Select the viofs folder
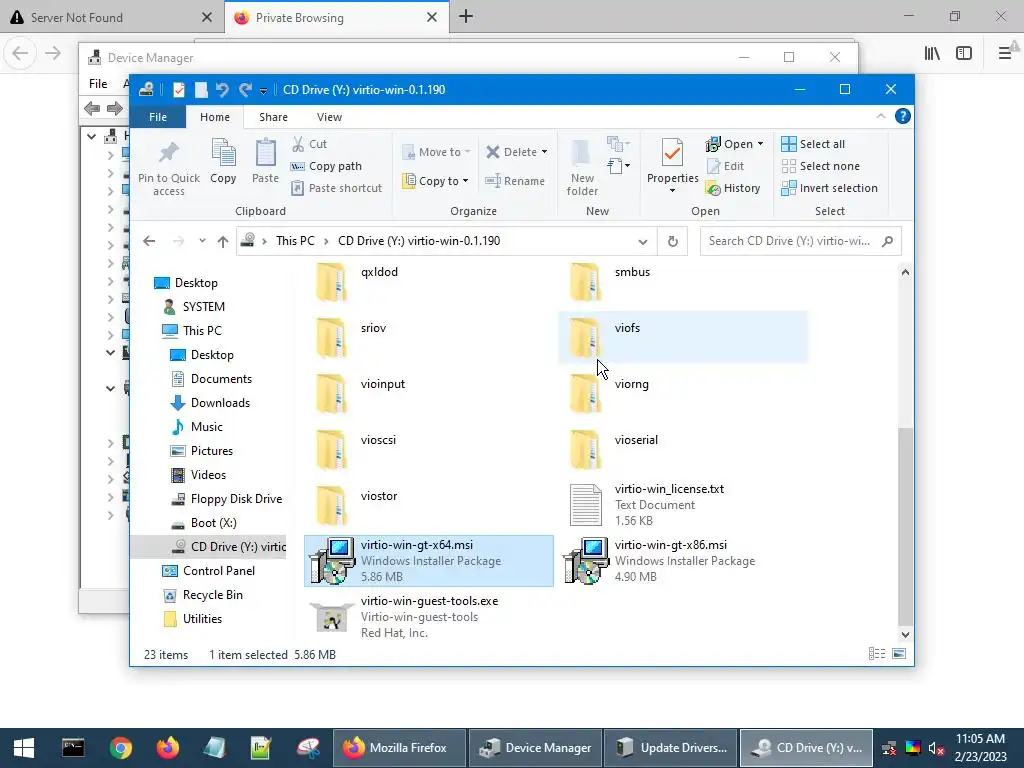 (x=682, y=337)
